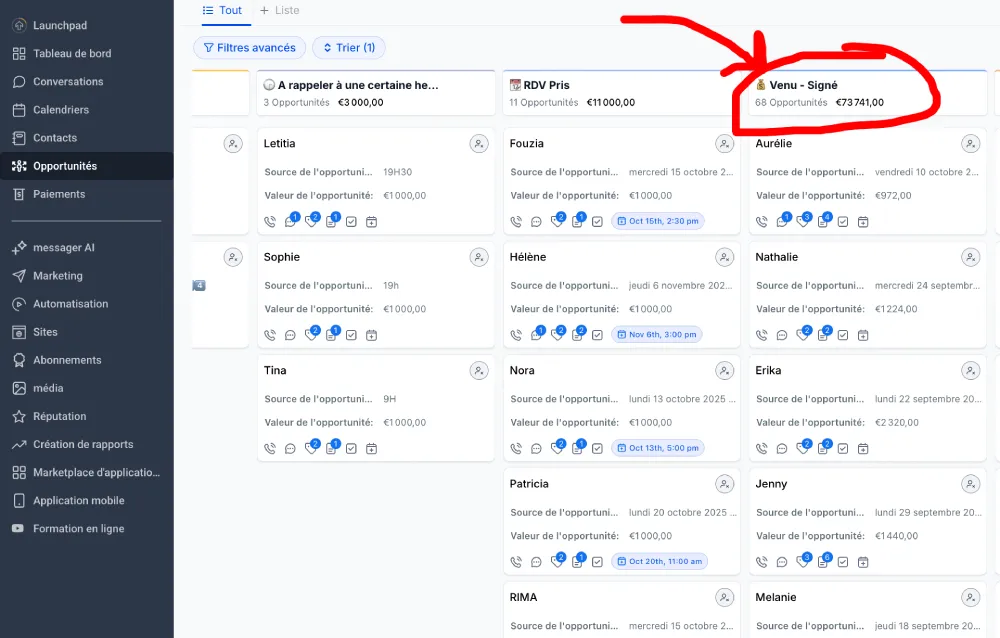Open the Oct 15th, 2:30 pm appointment on Fouzia's card
Image resolution: width=1000 pixels, height=638 pixels.
coord(658,221)
